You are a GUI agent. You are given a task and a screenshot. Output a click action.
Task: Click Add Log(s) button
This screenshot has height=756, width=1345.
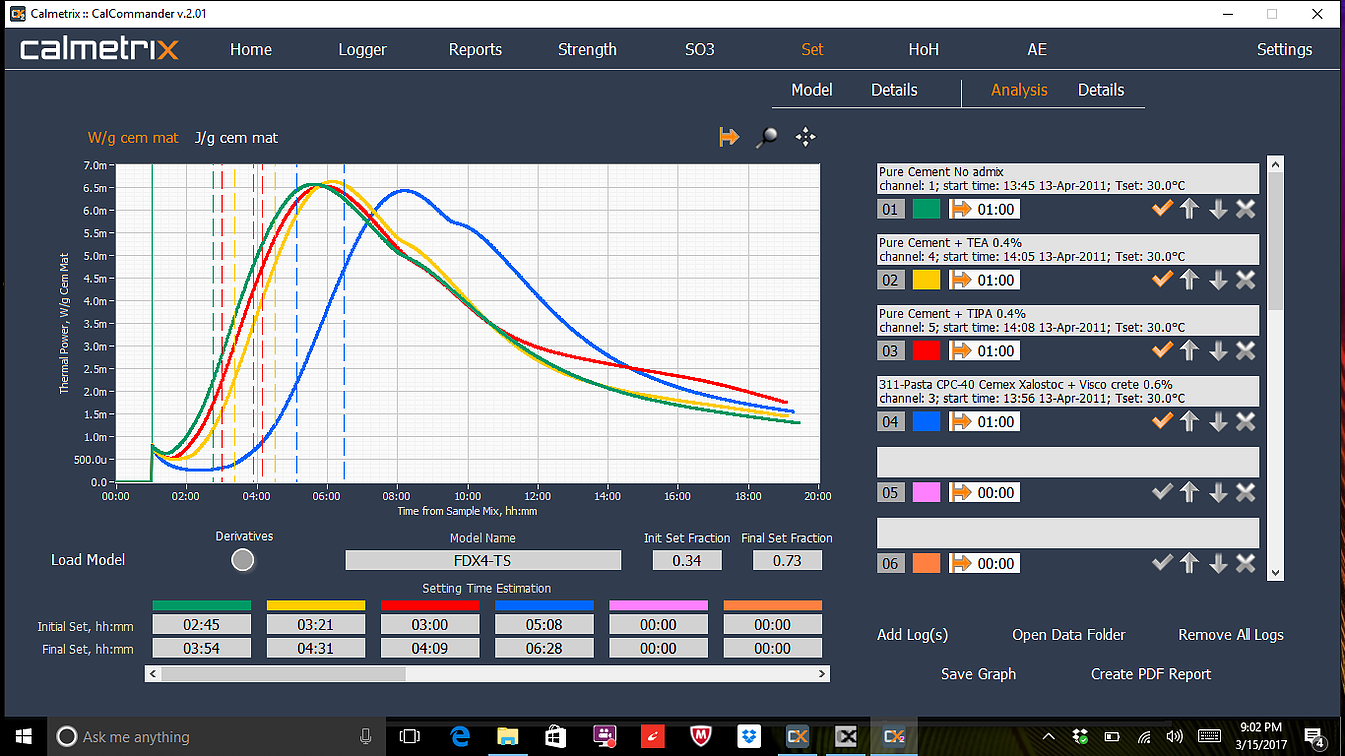click(912, 635)
